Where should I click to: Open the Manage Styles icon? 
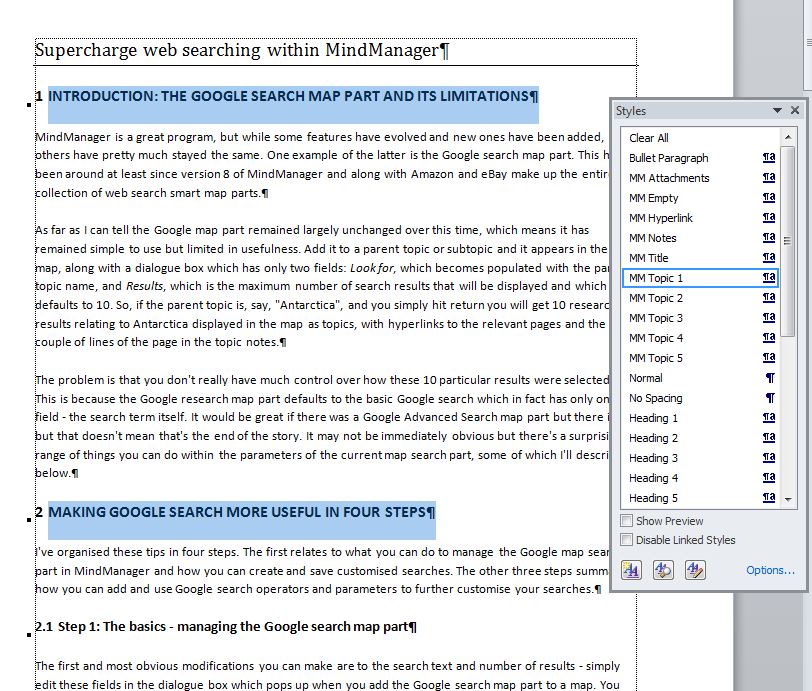pyautogui.click(x=695, y=570)
